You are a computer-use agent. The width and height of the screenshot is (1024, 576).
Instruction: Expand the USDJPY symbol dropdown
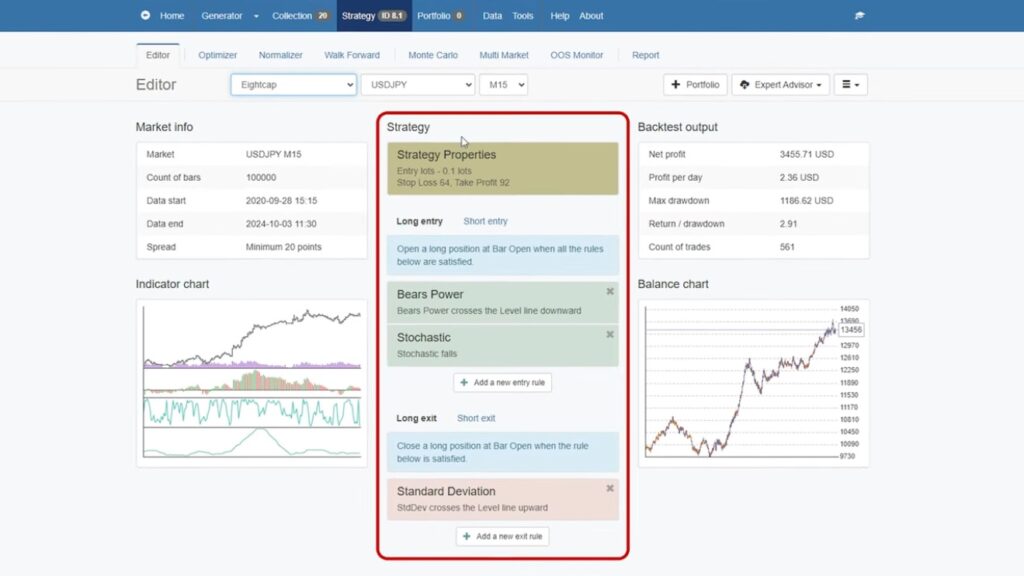tap(417, 85)
